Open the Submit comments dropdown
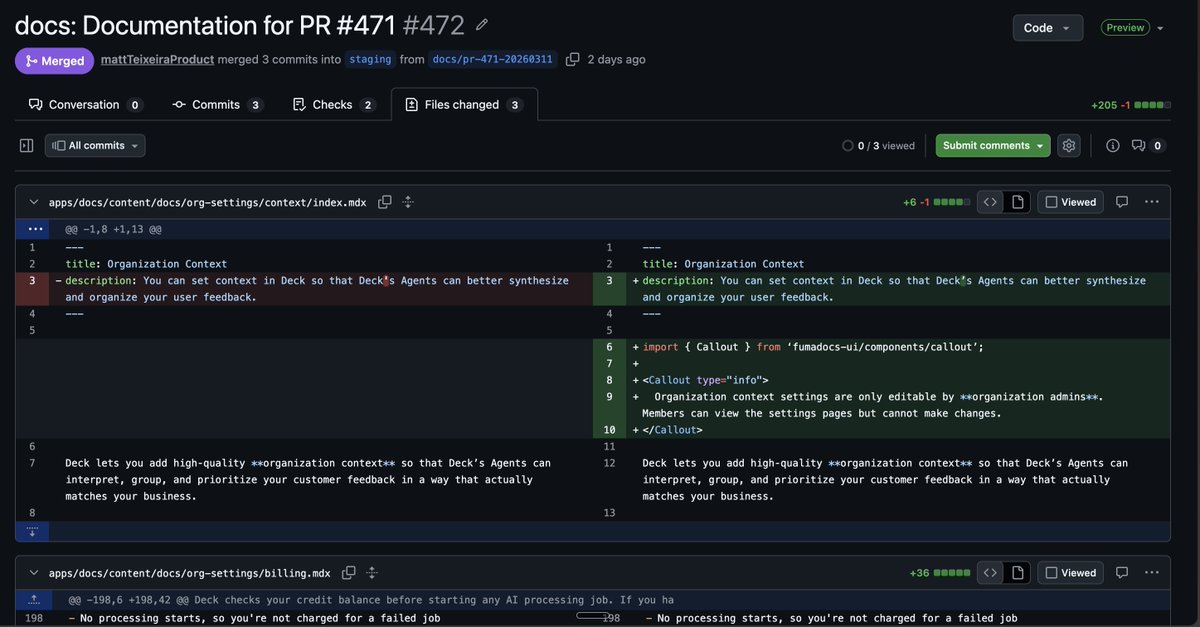The height and width of the screenshot is (627, 1200). [993, 146]
